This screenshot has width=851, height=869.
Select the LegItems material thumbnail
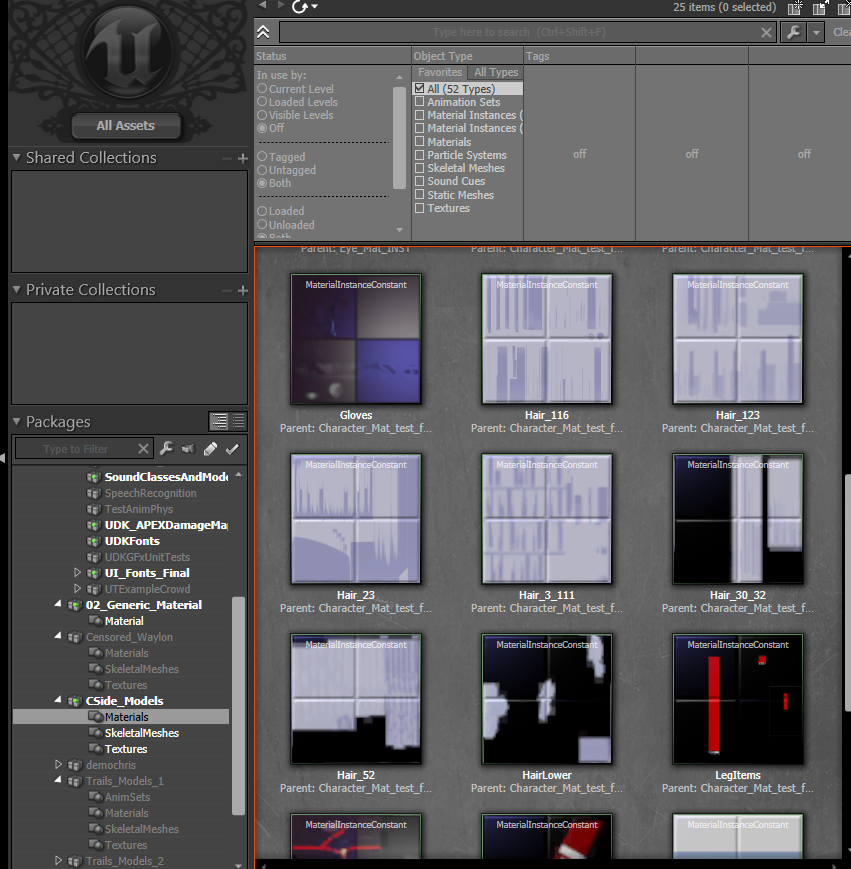coord(738,699)
